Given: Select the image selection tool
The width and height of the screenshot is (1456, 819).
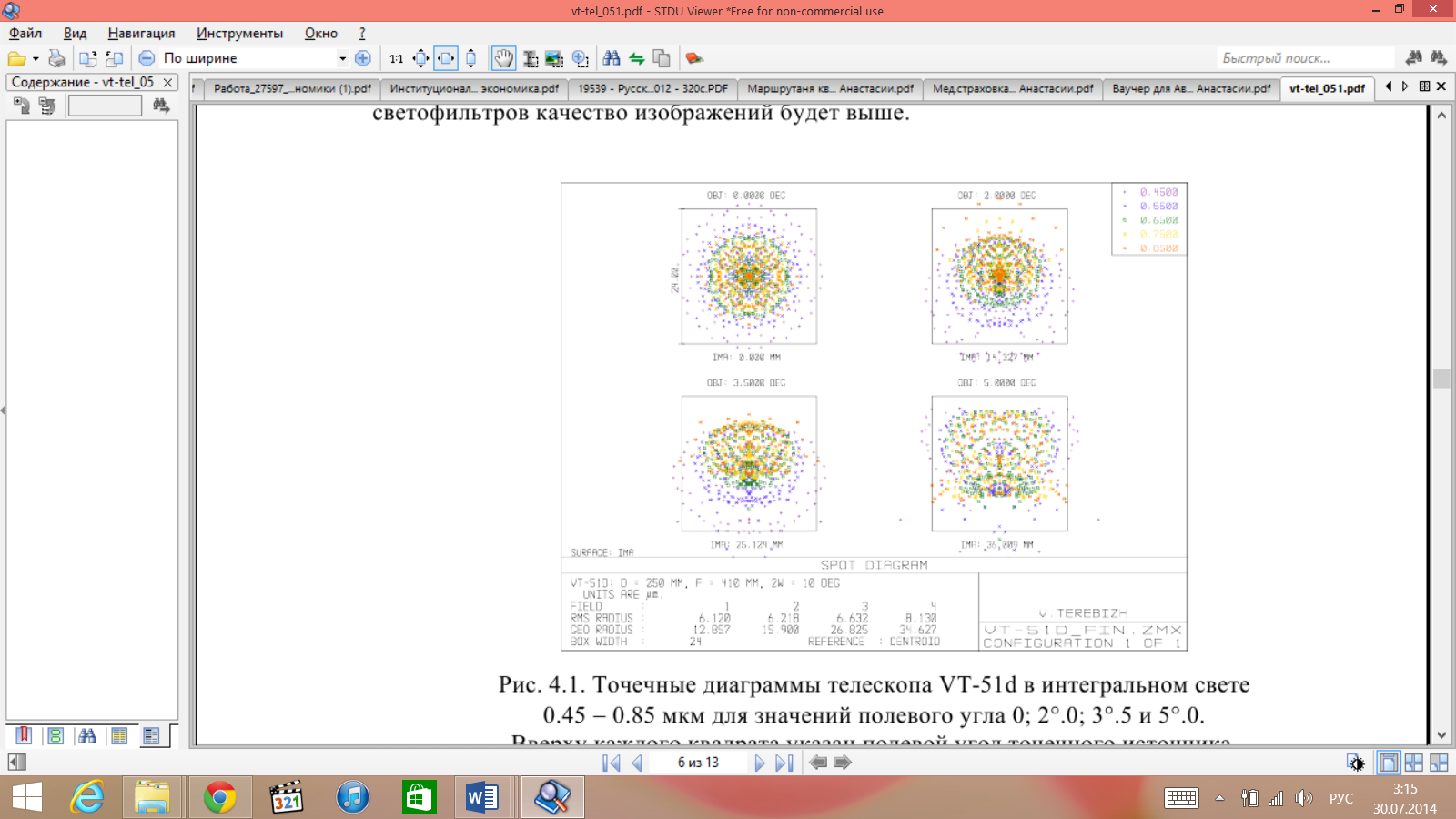Looking at the screenshot, I should [x=554, y=58].
